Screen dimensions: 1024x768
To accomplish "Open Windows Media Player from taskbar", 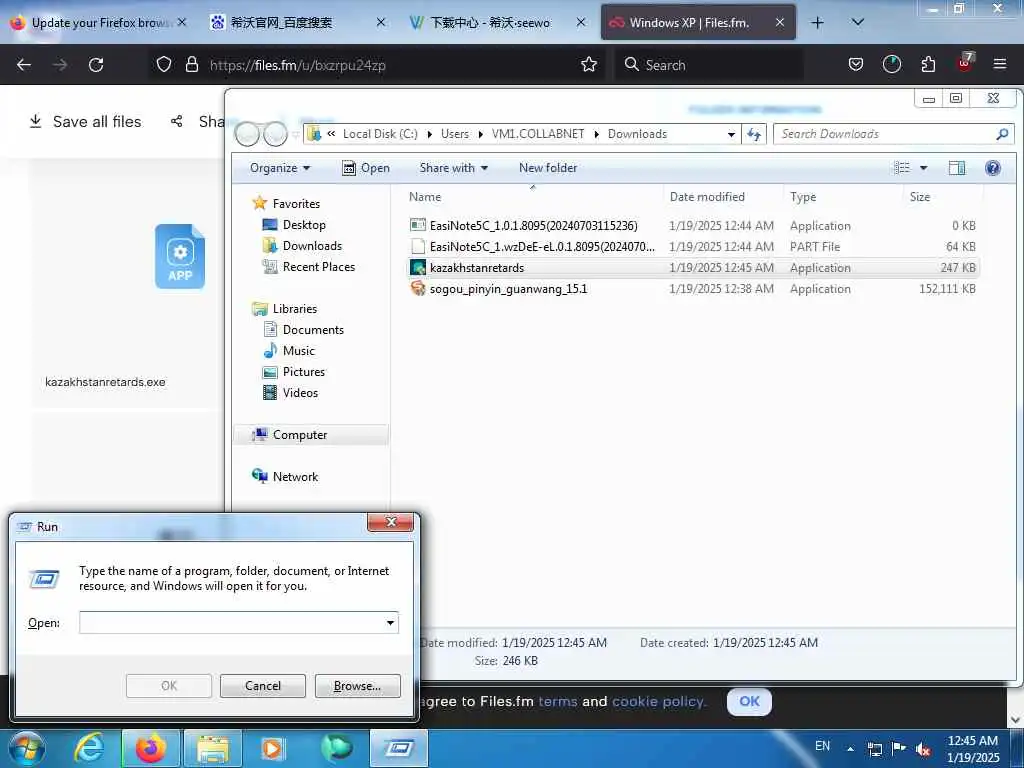I will 273,748.
